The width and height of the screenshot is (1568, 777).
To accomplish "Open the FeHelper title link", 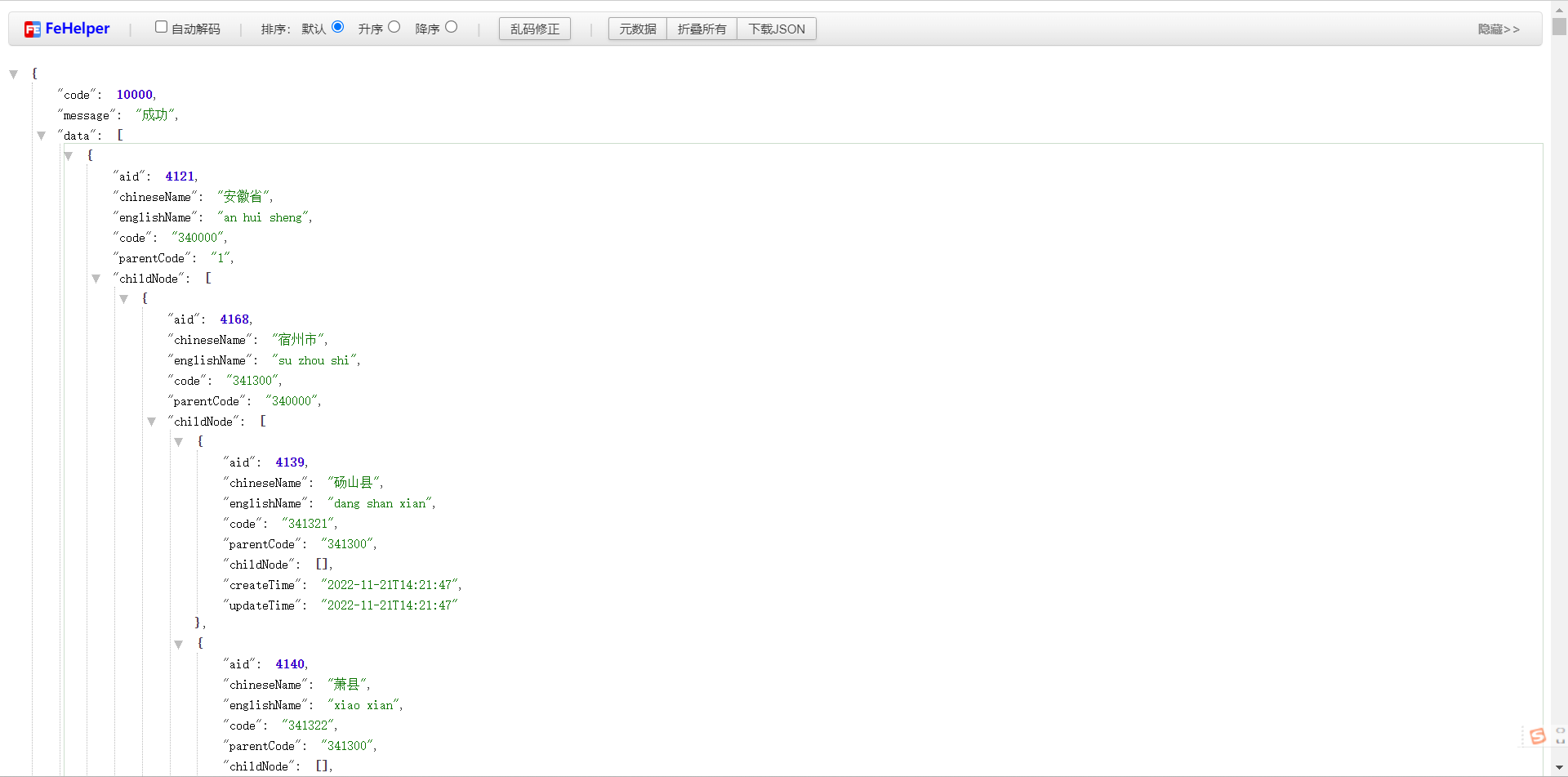I will click(78, 29).
